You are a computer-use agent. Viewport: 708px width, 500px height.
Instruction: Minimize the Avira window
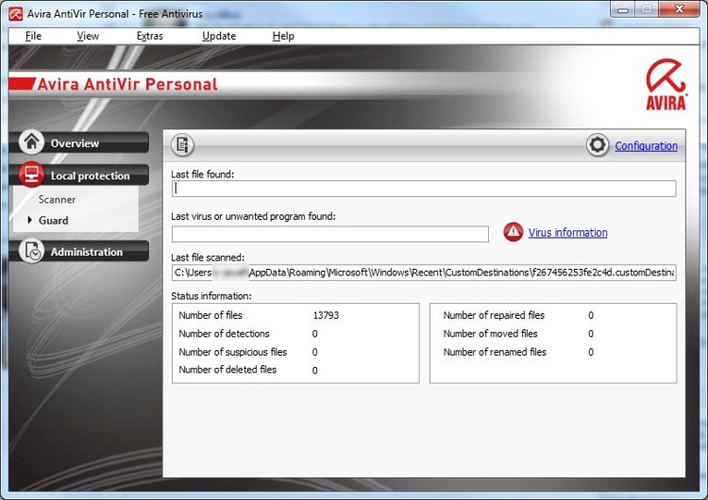pos(623,9)
